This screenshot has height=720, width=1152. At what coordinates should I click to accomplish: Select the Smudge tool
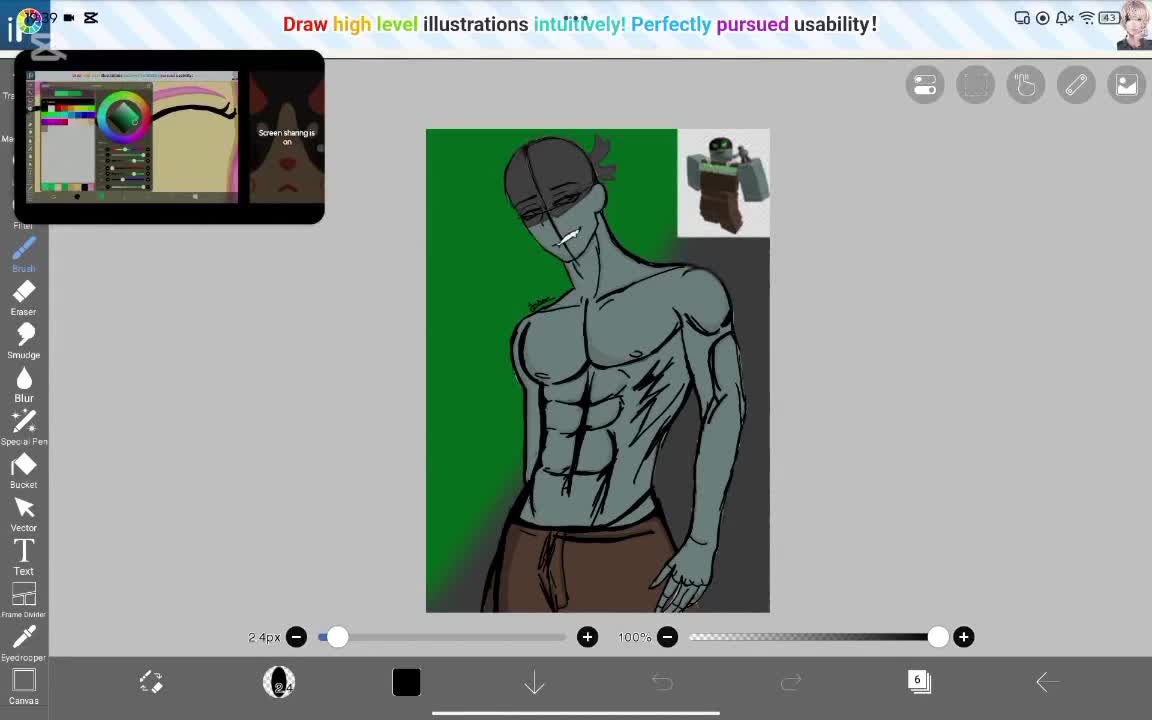pos(24,341)
